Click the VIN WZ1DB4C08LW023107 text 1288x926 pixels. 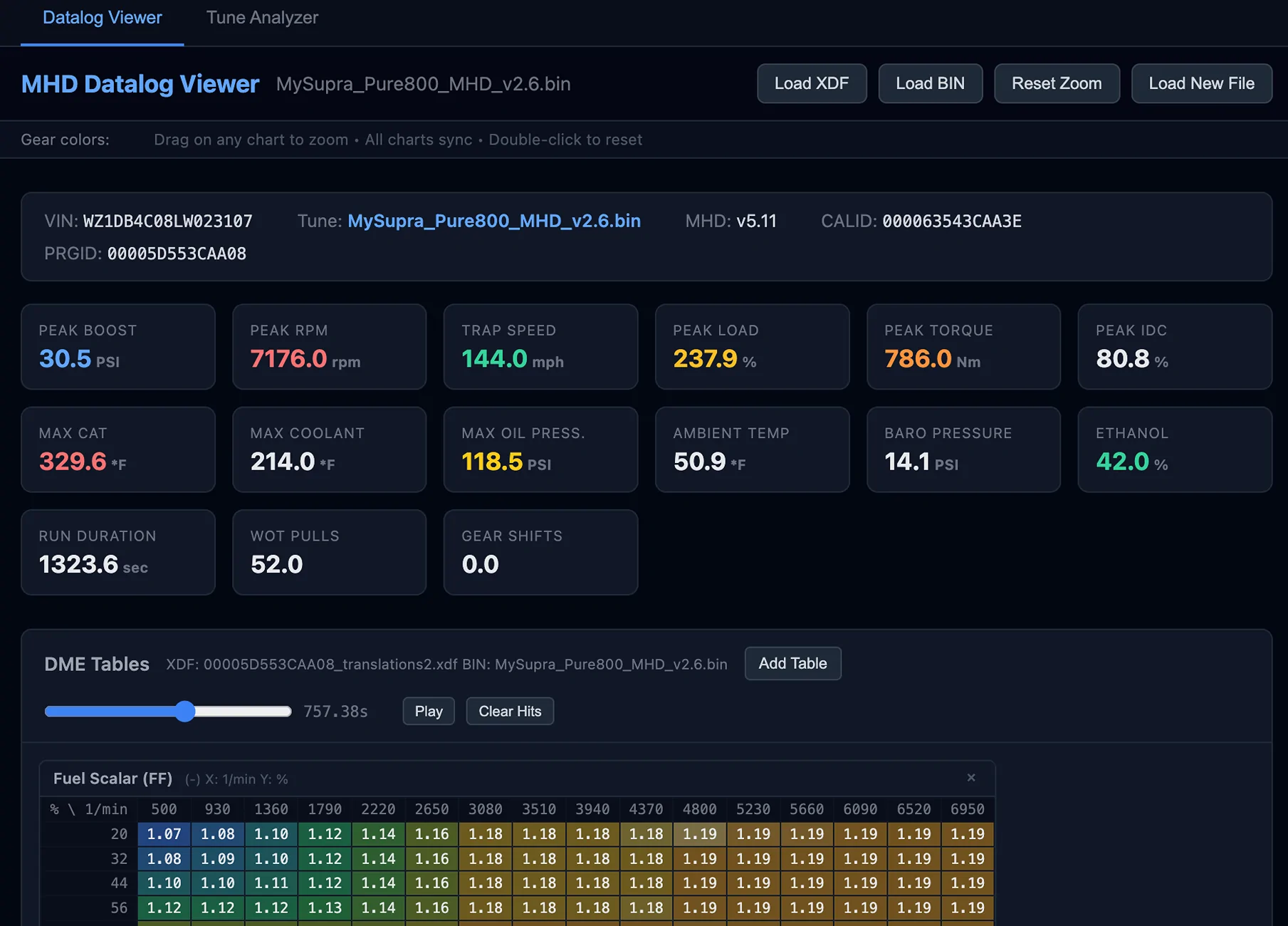point(148,221)
